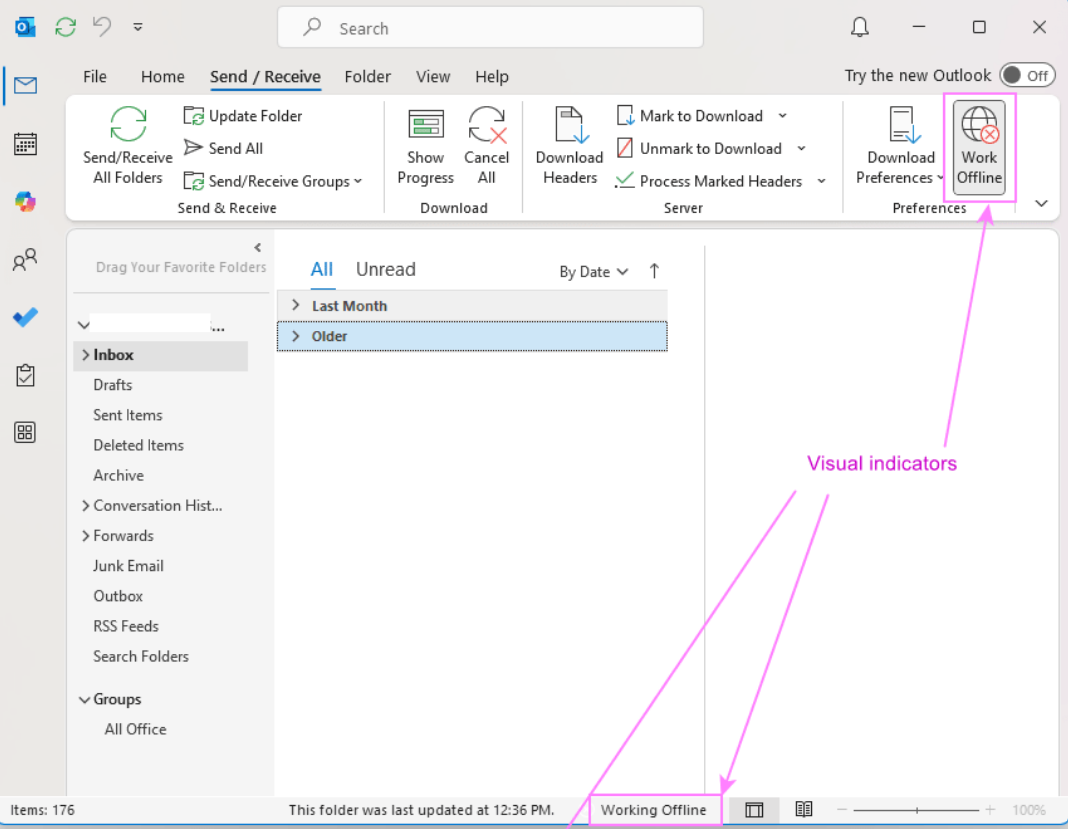
Task: Click the zoom slider in status bar
Action: click(916, 809)
